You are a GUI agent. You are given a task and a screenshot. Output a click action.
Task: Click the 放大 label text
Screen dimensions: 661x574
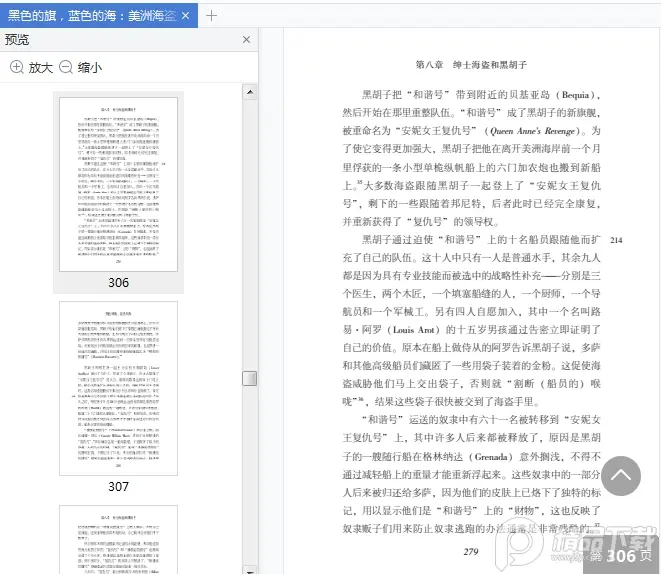40,67
